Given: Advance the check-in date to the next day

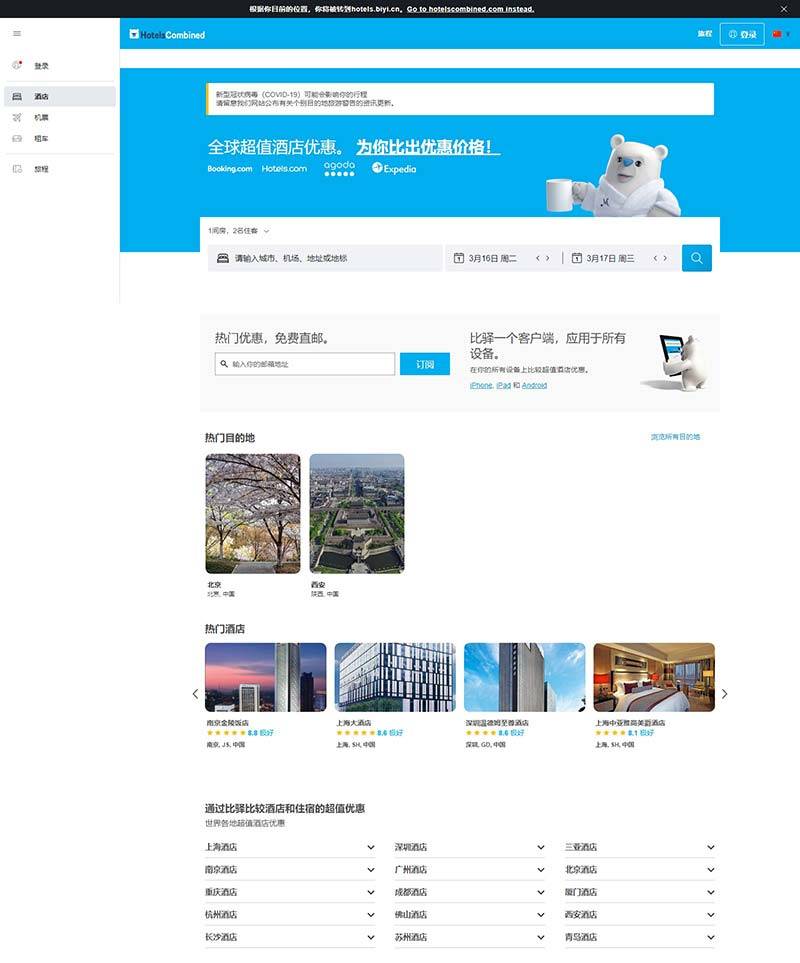Looking at the screenshot, I should (x=548, y=259).
